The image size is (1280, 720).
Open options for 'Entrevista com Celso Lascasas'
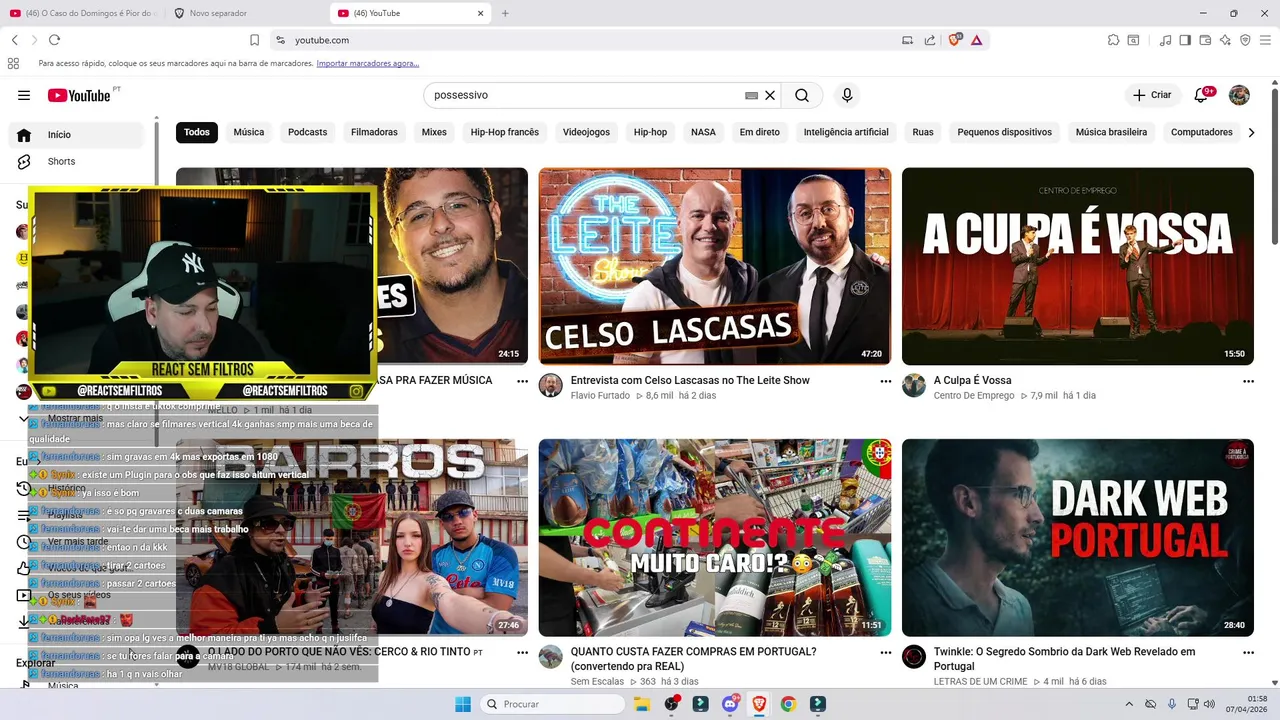(x=885, y=381)
